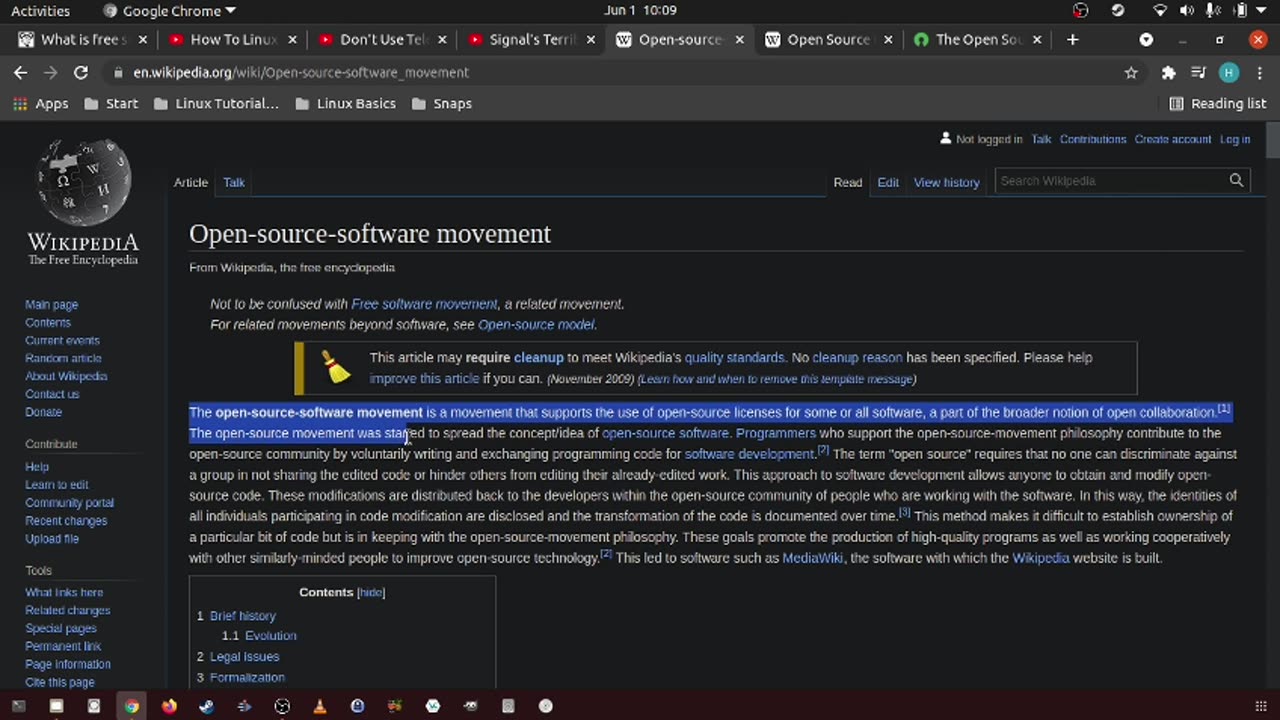Go back with the back arrow
The width and height of the screenshot is (1280, 720).
coord(21,73)
